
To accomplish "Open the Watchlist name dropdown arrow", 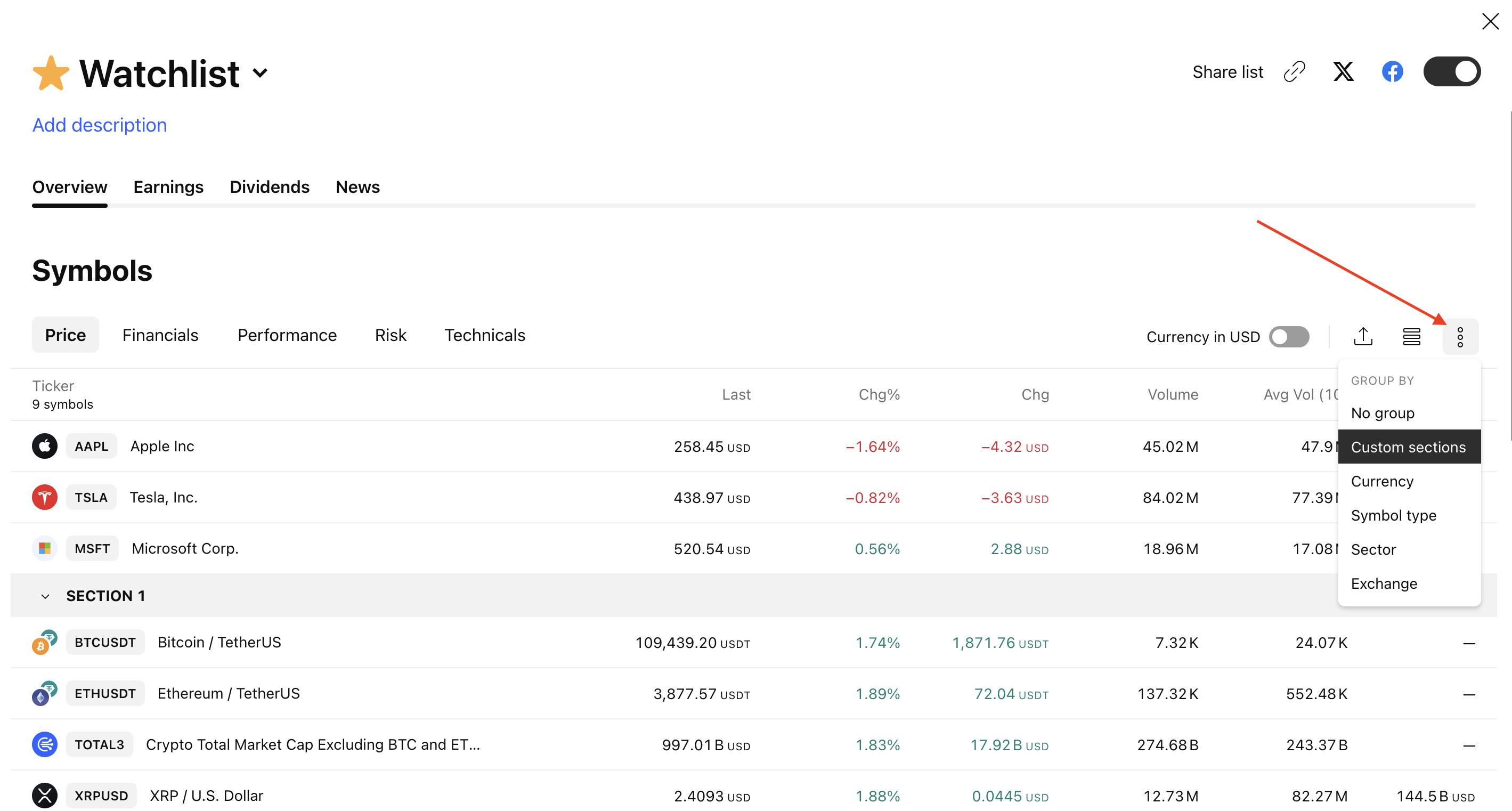I will 260,73.
